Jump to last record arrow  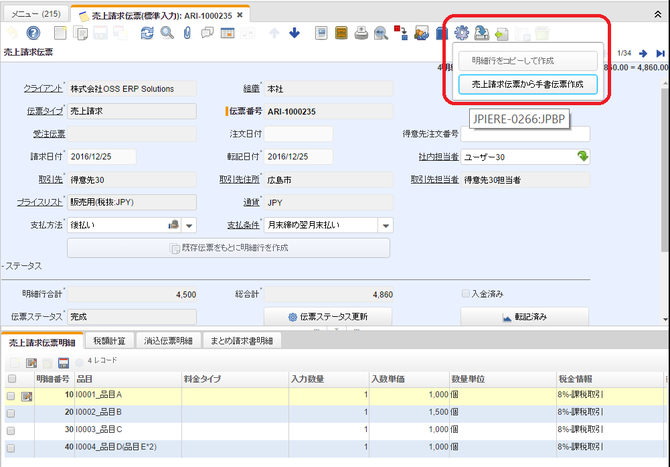pyautogui.click(x=661, y=53)
